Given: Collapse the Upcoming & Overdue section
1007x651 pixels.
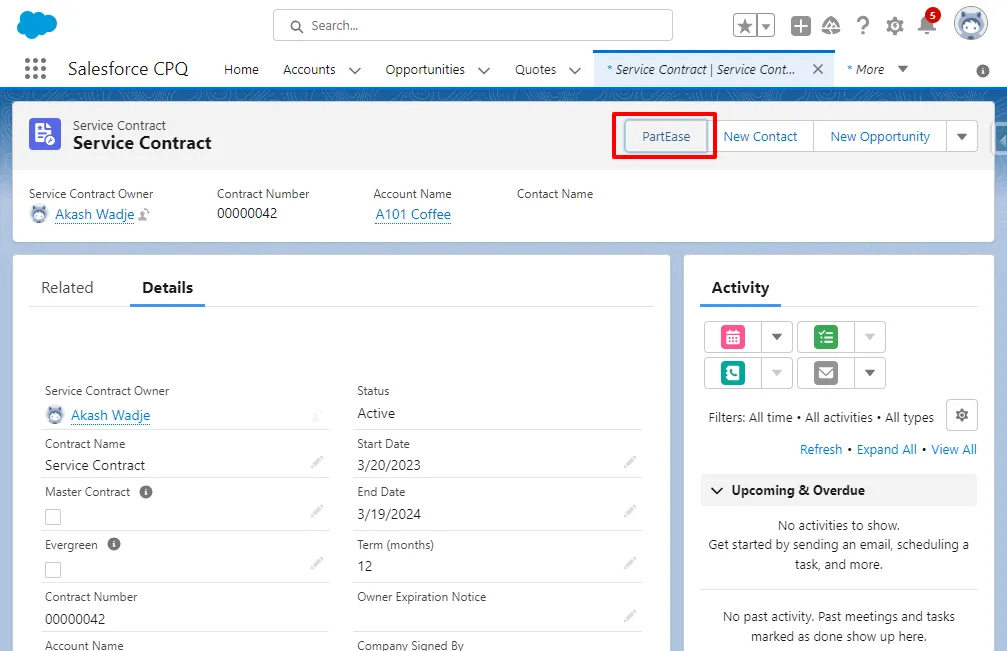Looking at the screenshot, I should (x=717, y=490).
